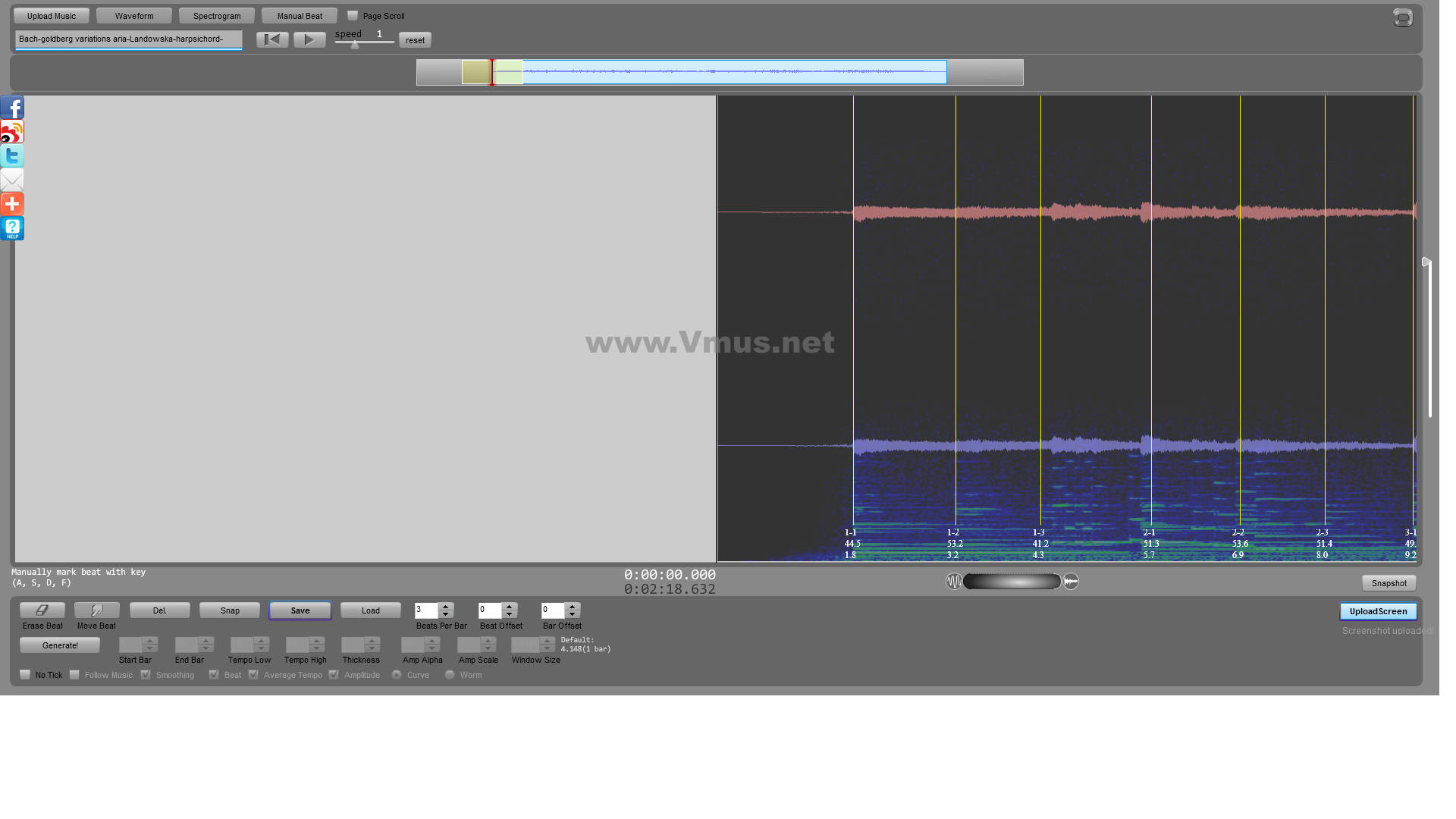Share via Twitter sidebar icon
1456x819 pixels.
tap(12, 155)
